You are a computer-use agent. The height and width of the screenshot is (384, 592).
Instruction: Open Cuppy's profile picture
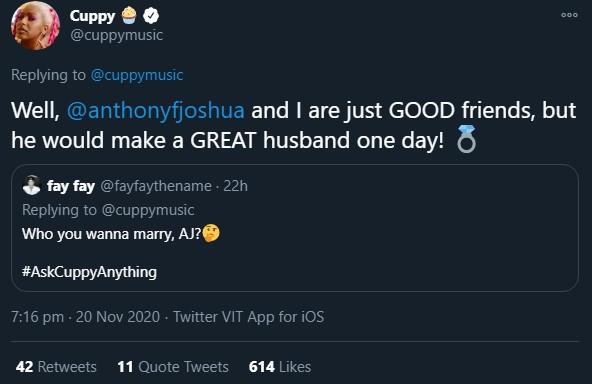35,26
